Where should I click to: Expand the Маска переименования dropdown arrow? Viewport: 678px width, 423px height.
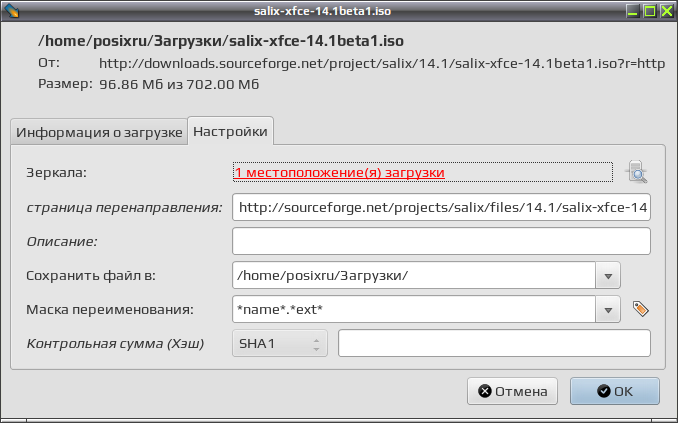click(x=608, y=310)
